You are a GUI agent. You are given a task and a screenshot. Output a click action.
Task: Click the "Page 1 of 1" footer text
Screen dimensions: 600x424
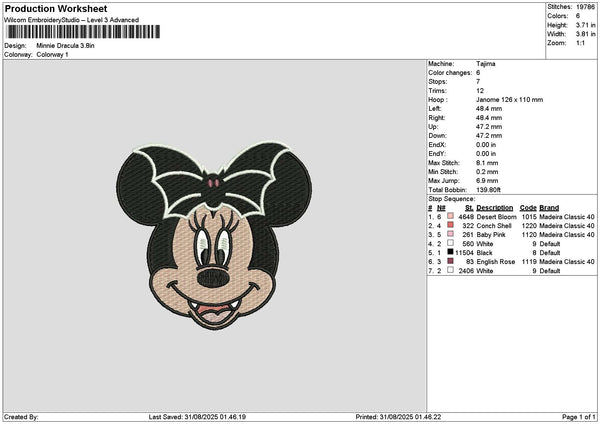(x=579, y=417)
